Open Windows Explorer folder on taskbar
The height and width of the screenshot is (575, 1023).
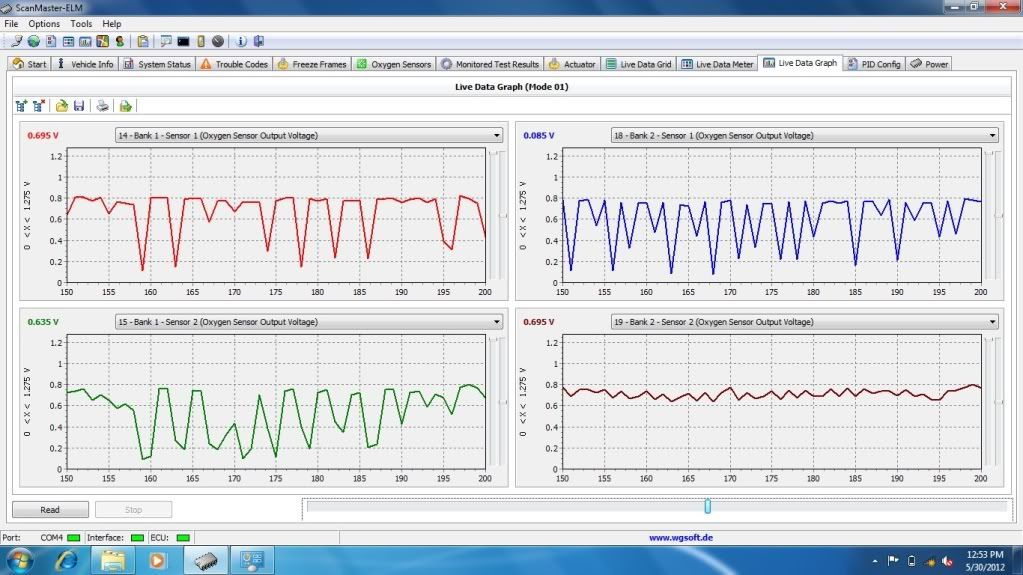coord(112,561)
